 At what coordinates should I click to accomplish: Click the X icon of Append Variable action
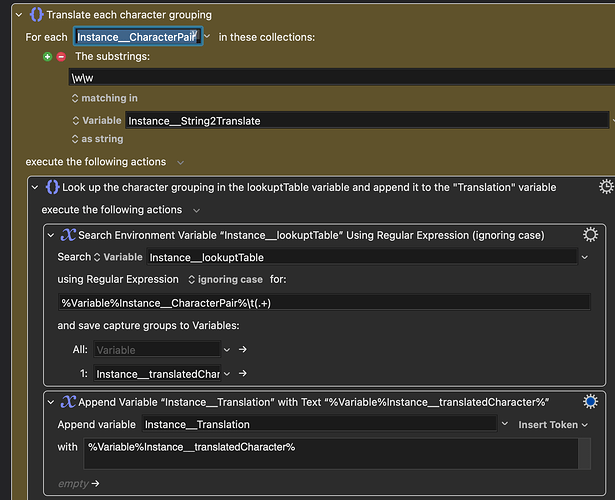tap(68, 402)
